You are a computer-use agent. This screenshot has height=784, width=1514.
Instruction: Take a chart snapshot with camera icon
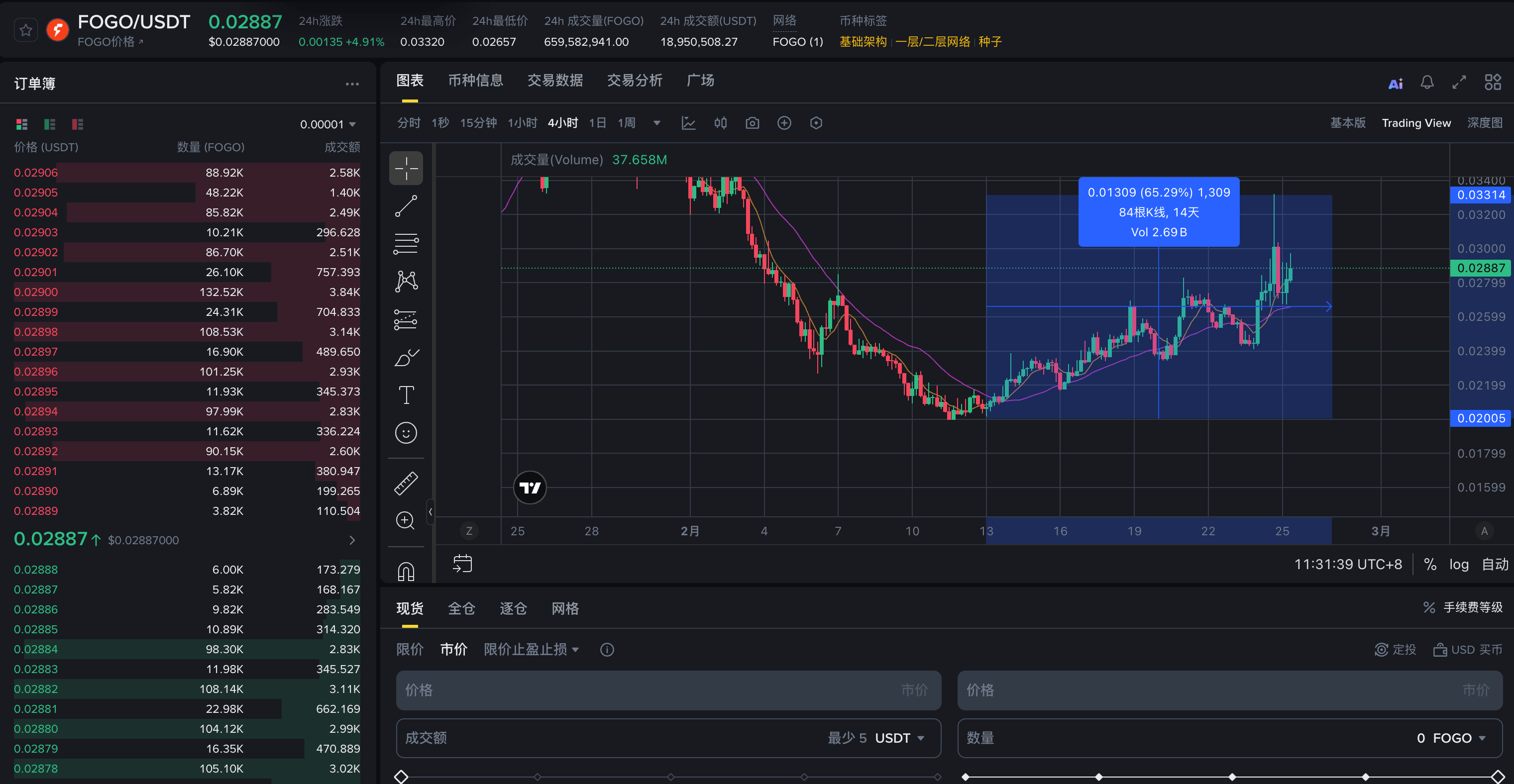click(x=753, y=123)
